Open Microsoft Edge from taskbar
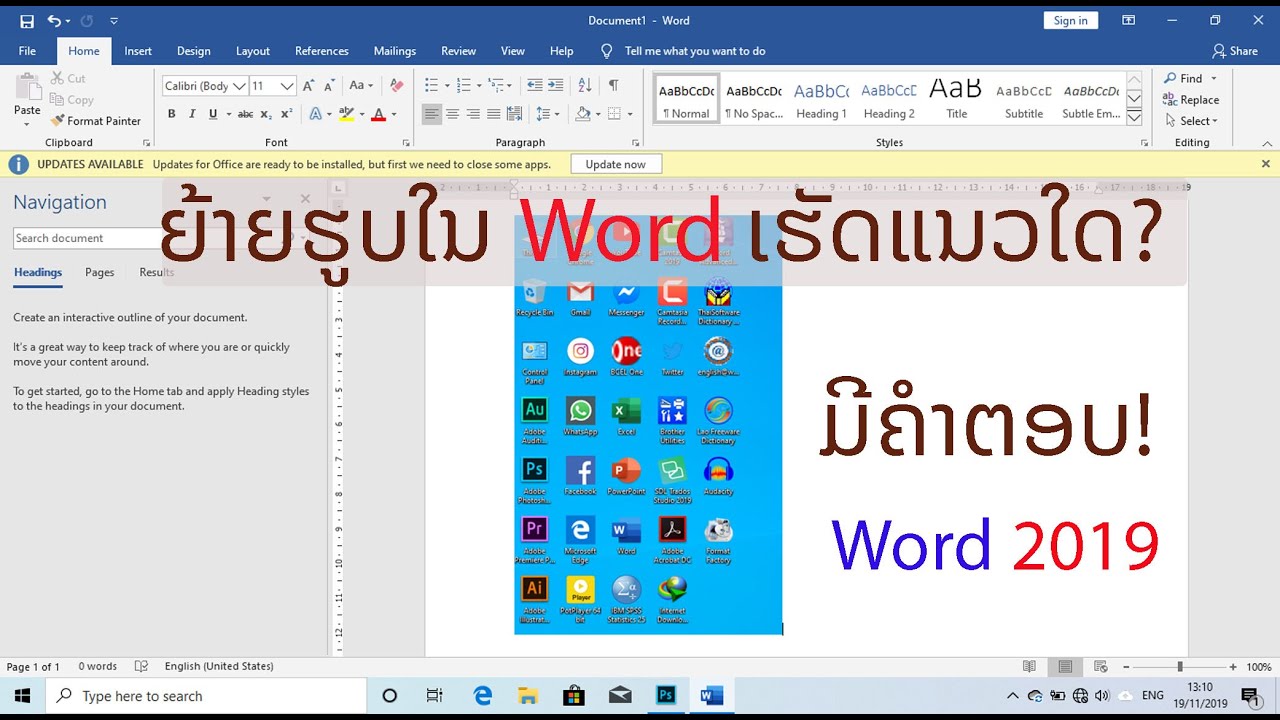The width and height of the screenshot is (1280, 720). 483,696
